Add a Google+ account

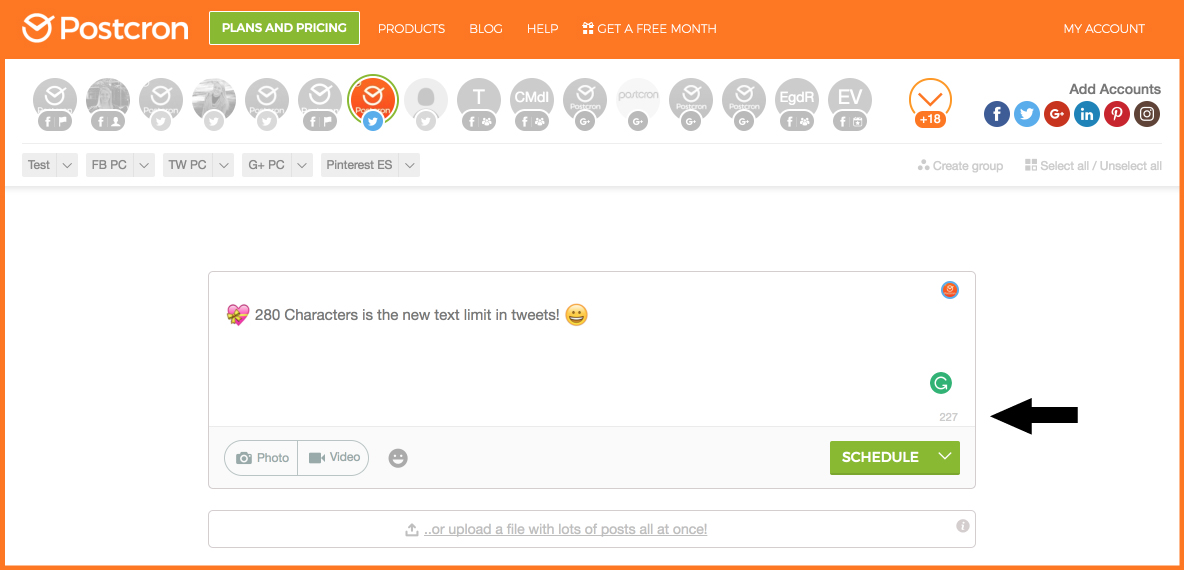click(1057, 115)
